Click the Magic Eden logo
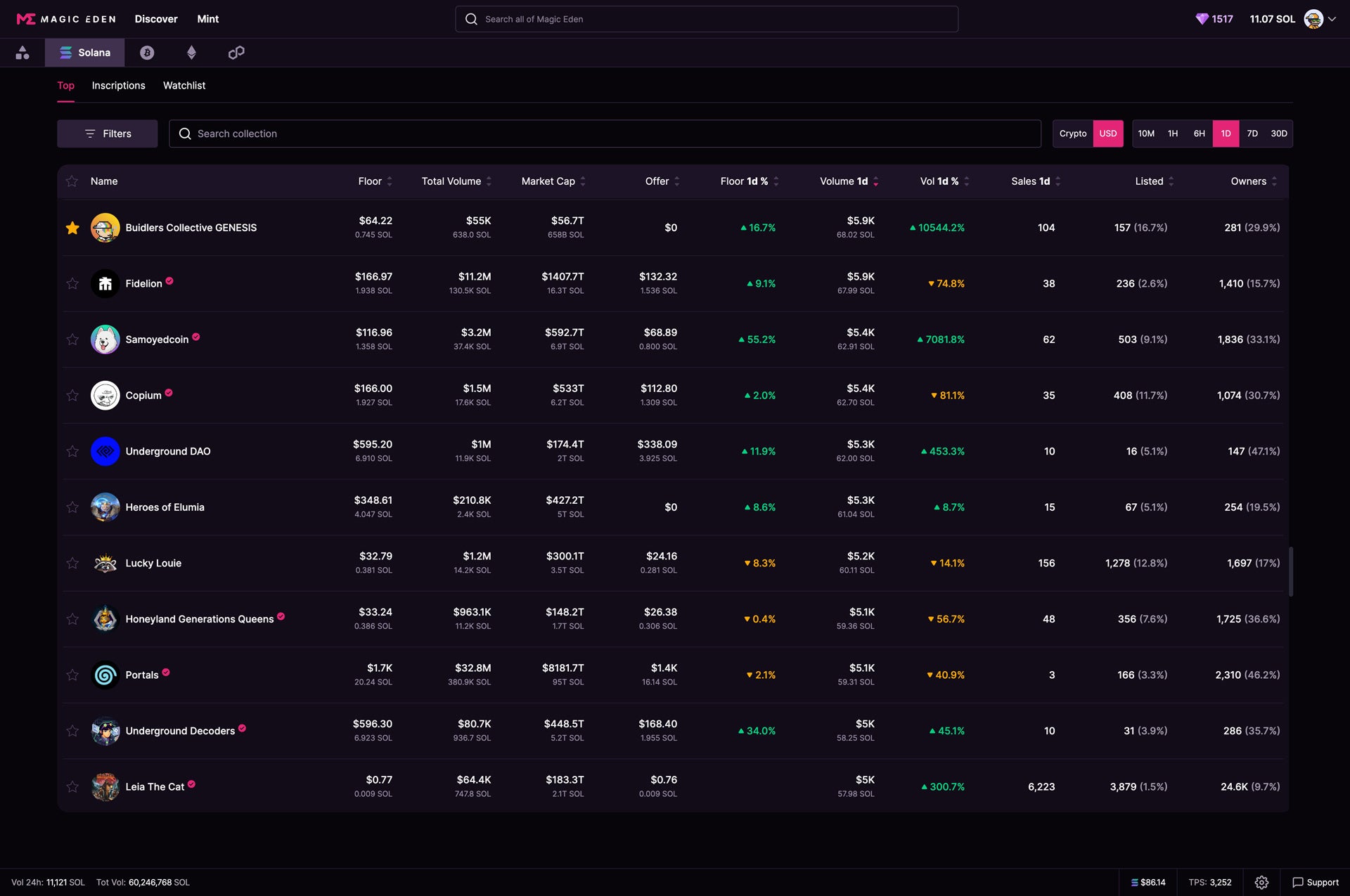 pos(66,19)
